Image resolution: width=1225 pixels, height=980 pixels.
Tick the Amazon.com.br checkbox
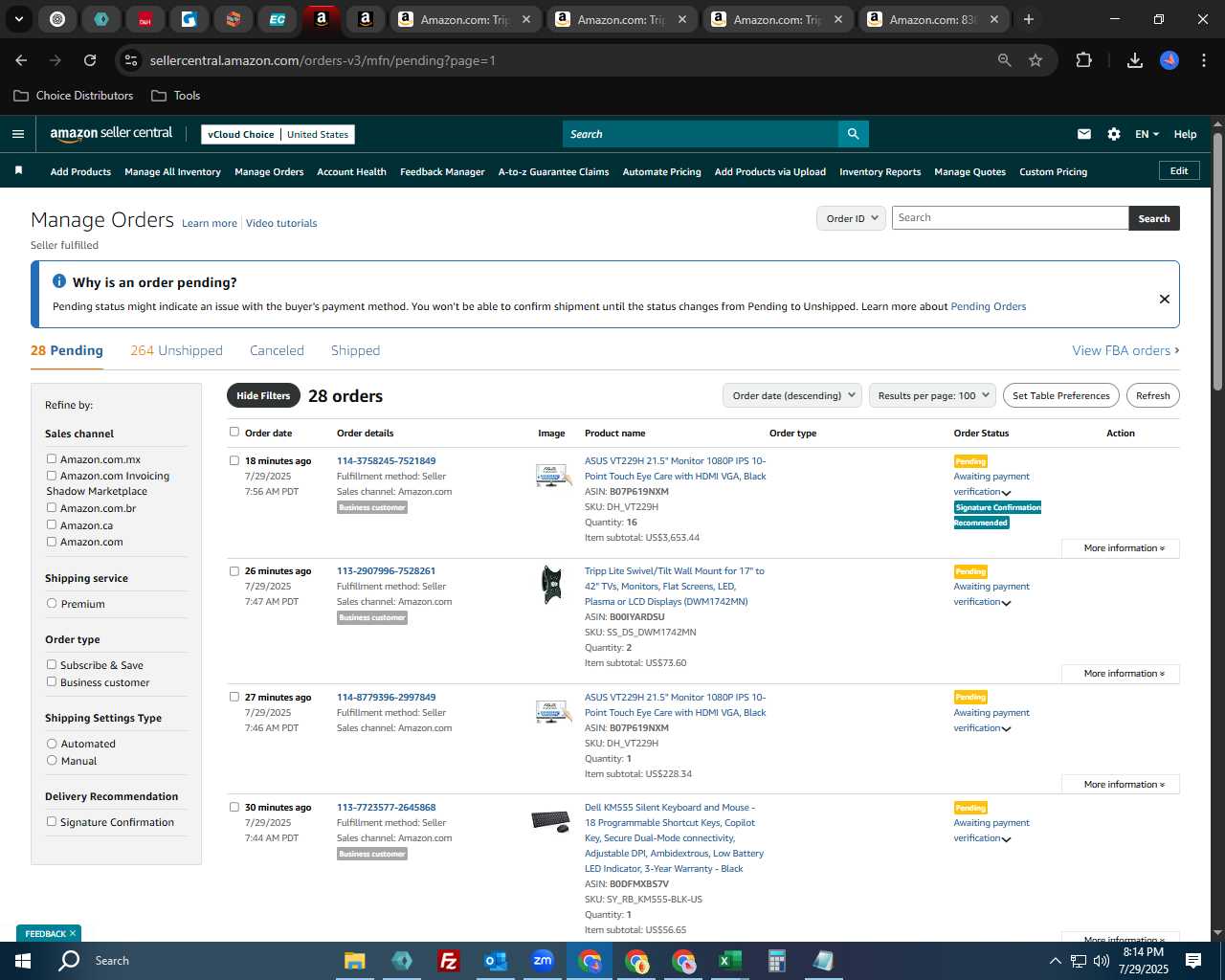[52, 508]
